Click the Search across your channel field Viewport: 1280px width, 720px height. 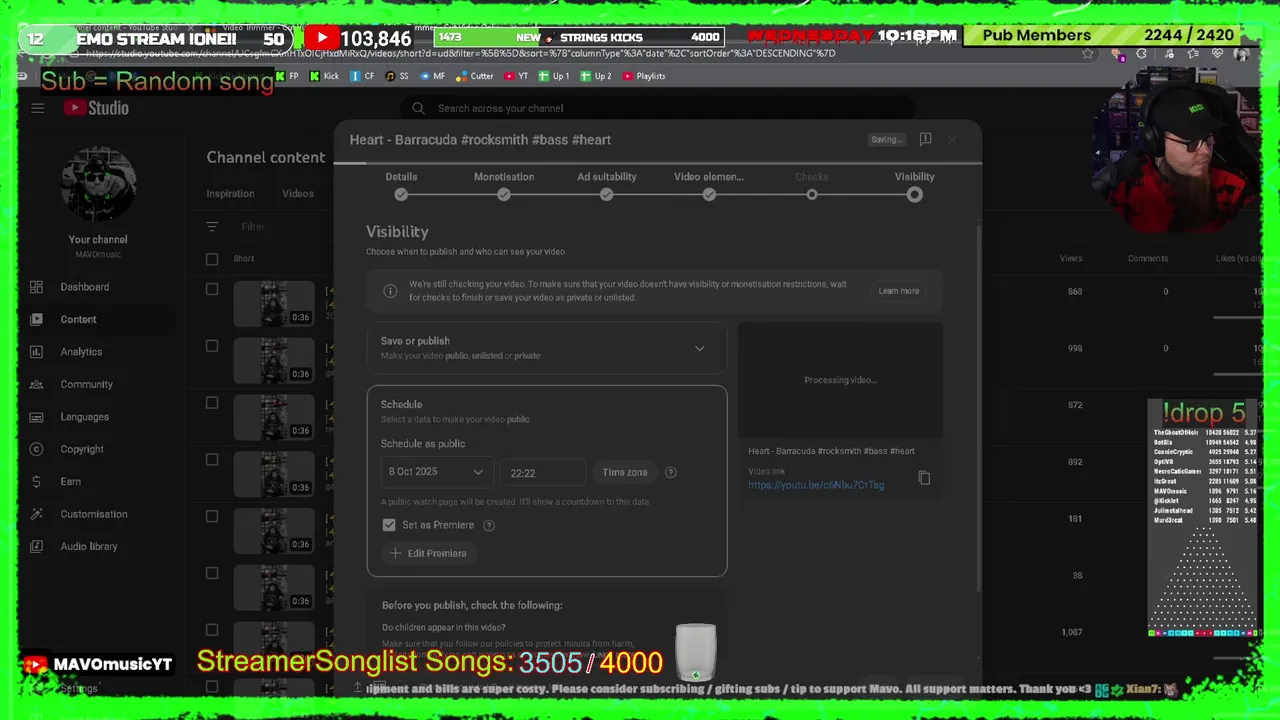tap(660, 108)
